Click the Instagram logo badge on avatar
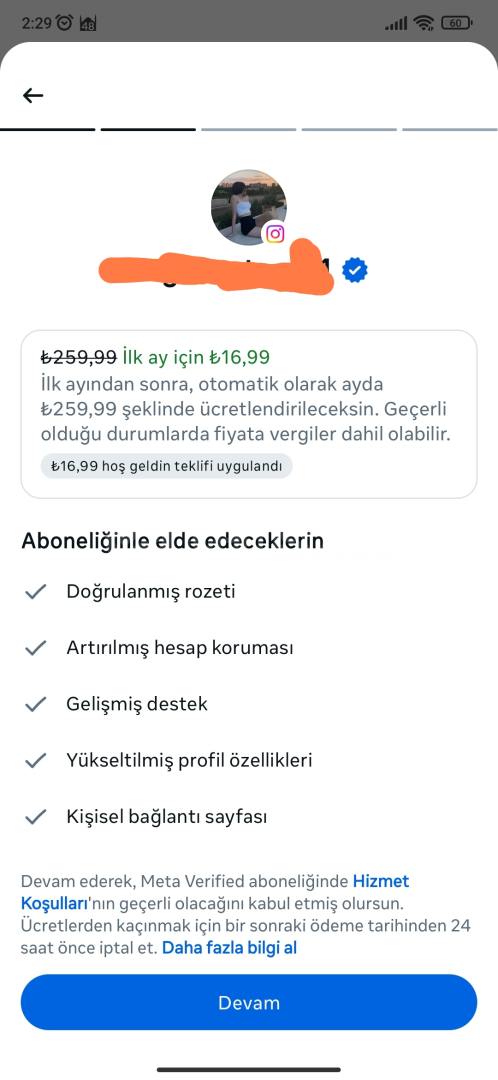The width and height of the screenshot is (498, 1080). pyautogui.click(x=275, y=233)
